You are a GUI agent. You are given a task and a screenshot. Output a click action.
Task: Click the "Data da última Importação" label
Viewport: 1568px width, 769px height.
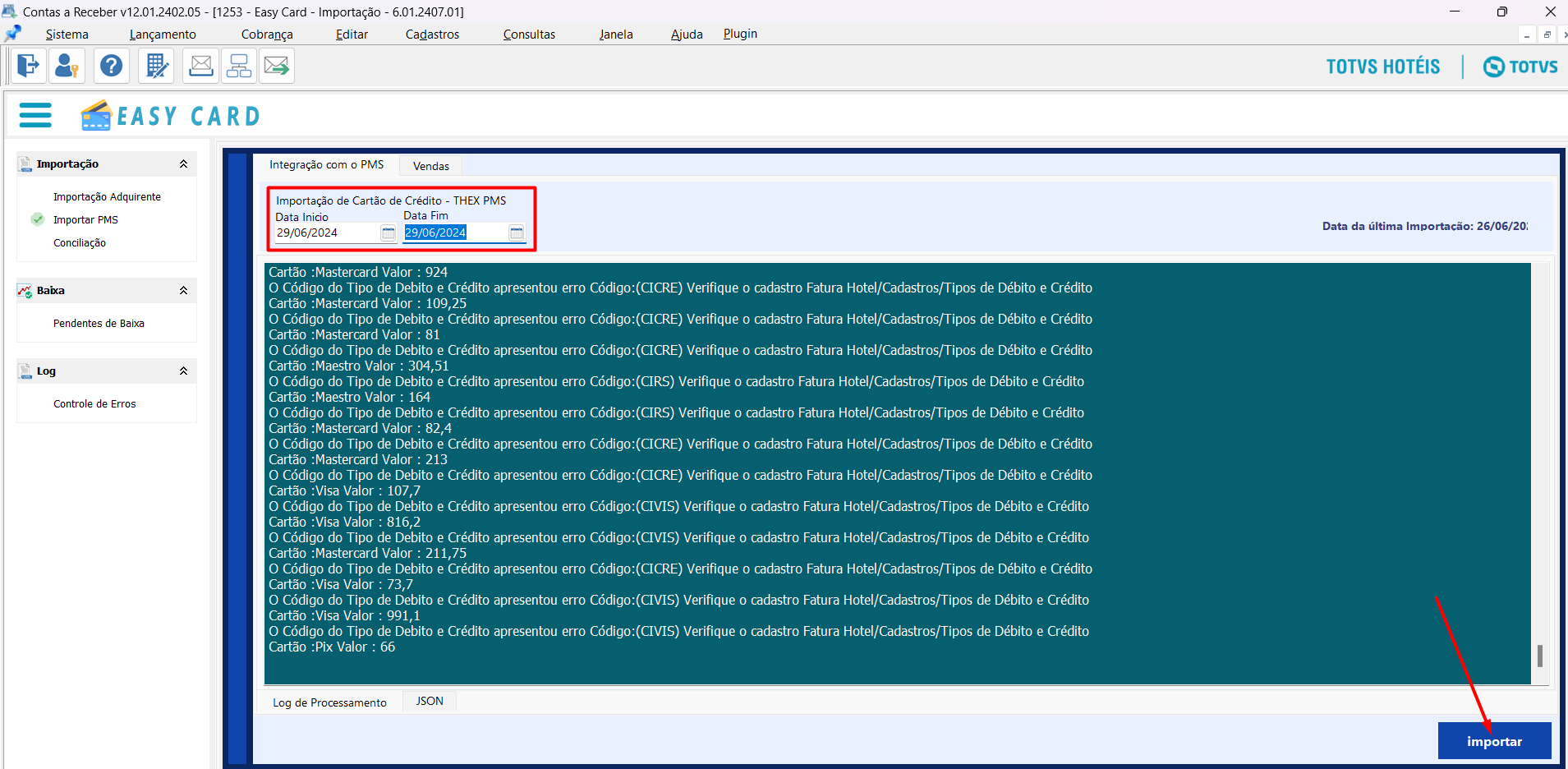coord(1425,226)
